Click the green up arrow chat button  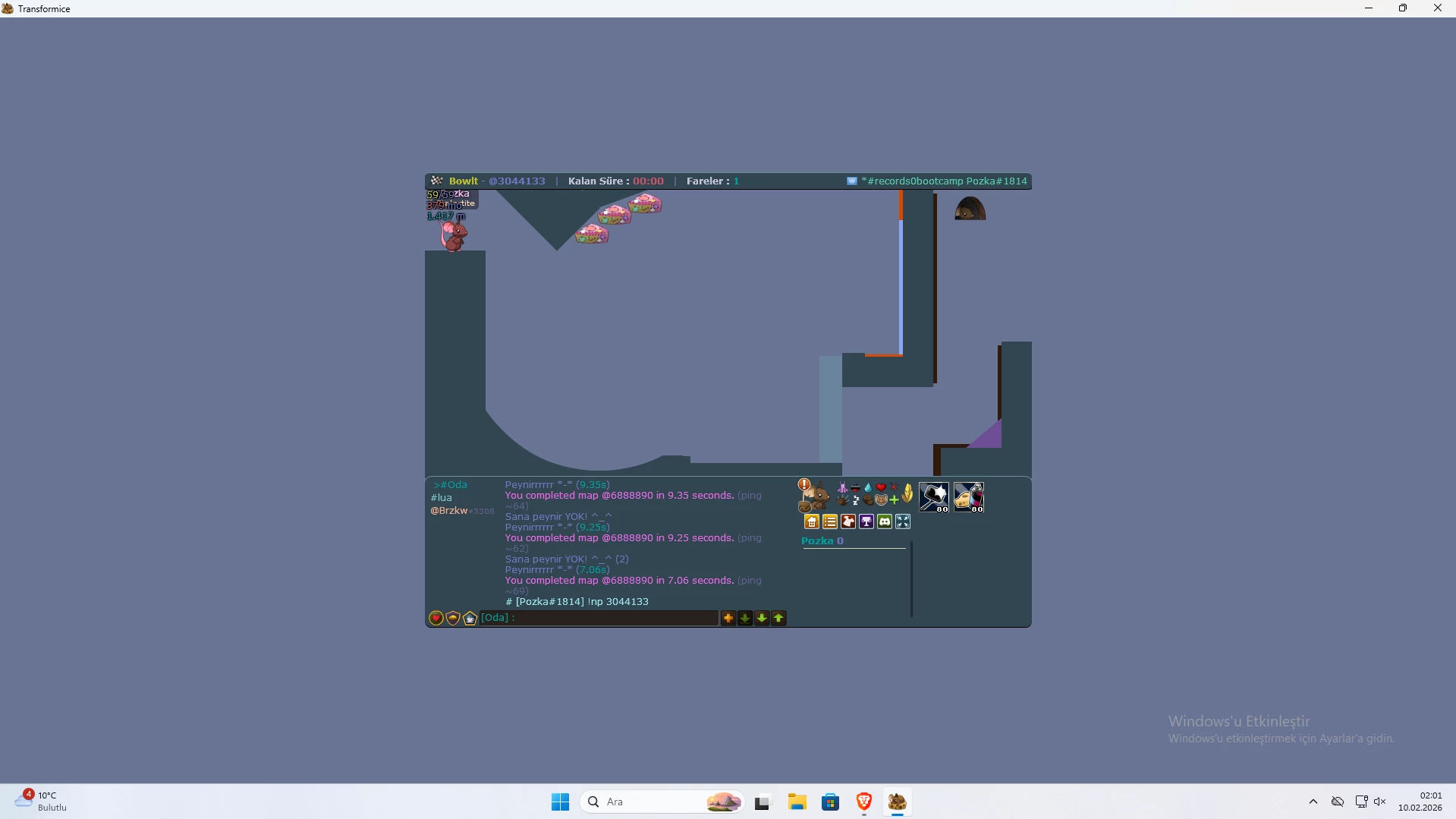778,618
